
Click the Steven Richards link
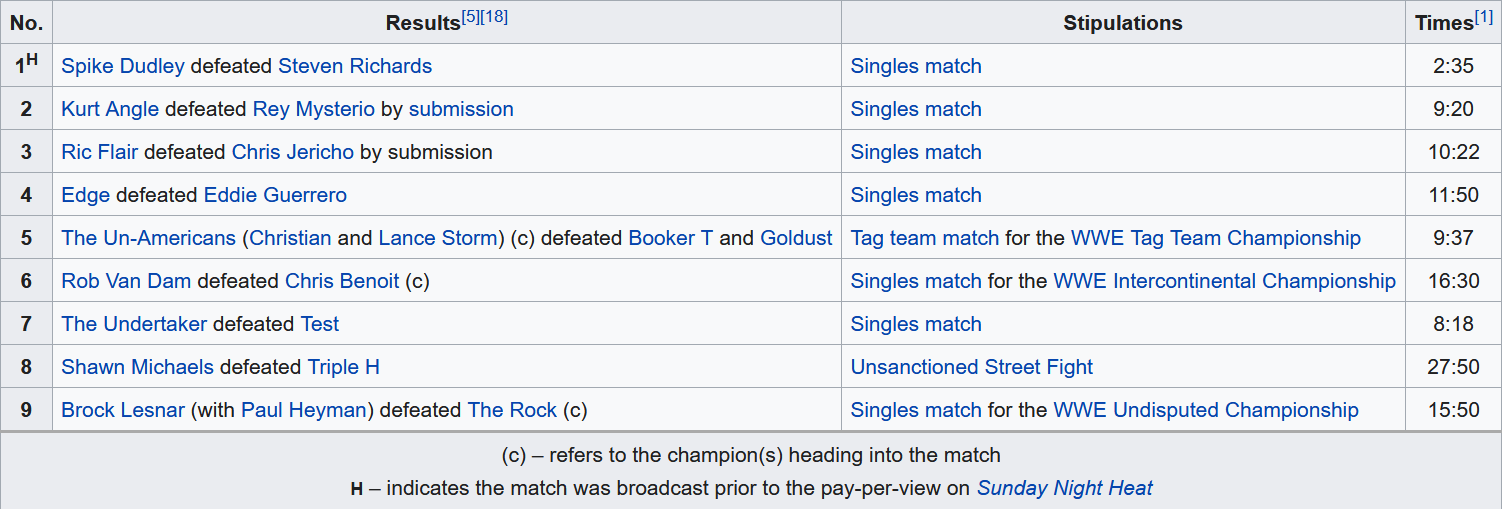click(355, 66)
